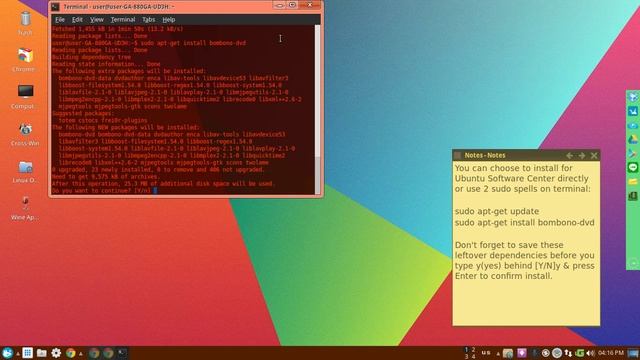Click the 'sudo apt-get install bombono-dvd' note line

[x=524, y=223]
